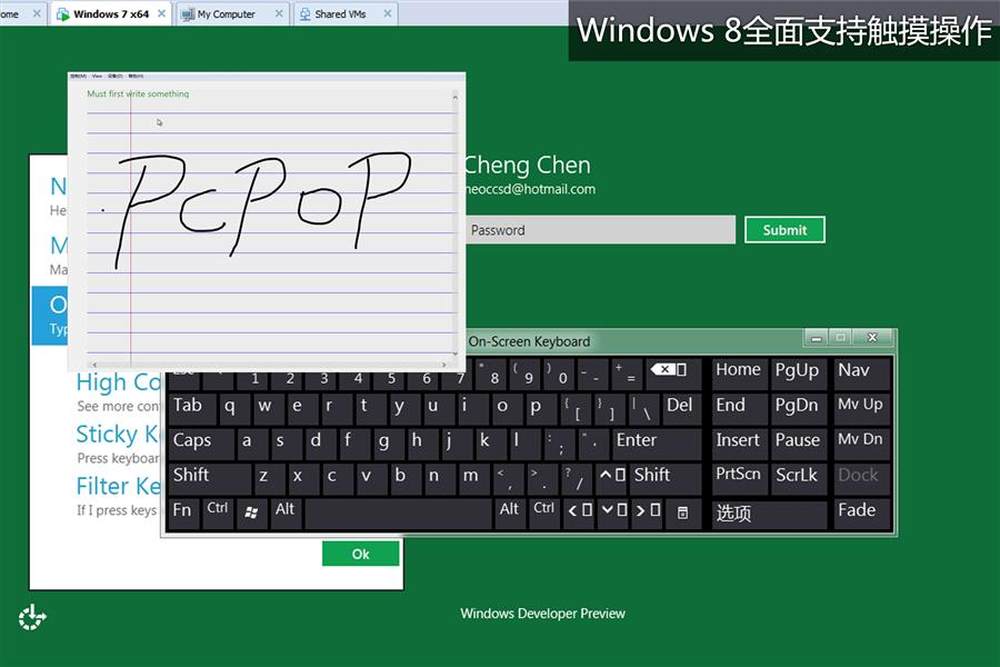This screenshot has height=667, width=1000.
Task: Click the 'Must first write something' text
Action: click(x=138, y=94)
